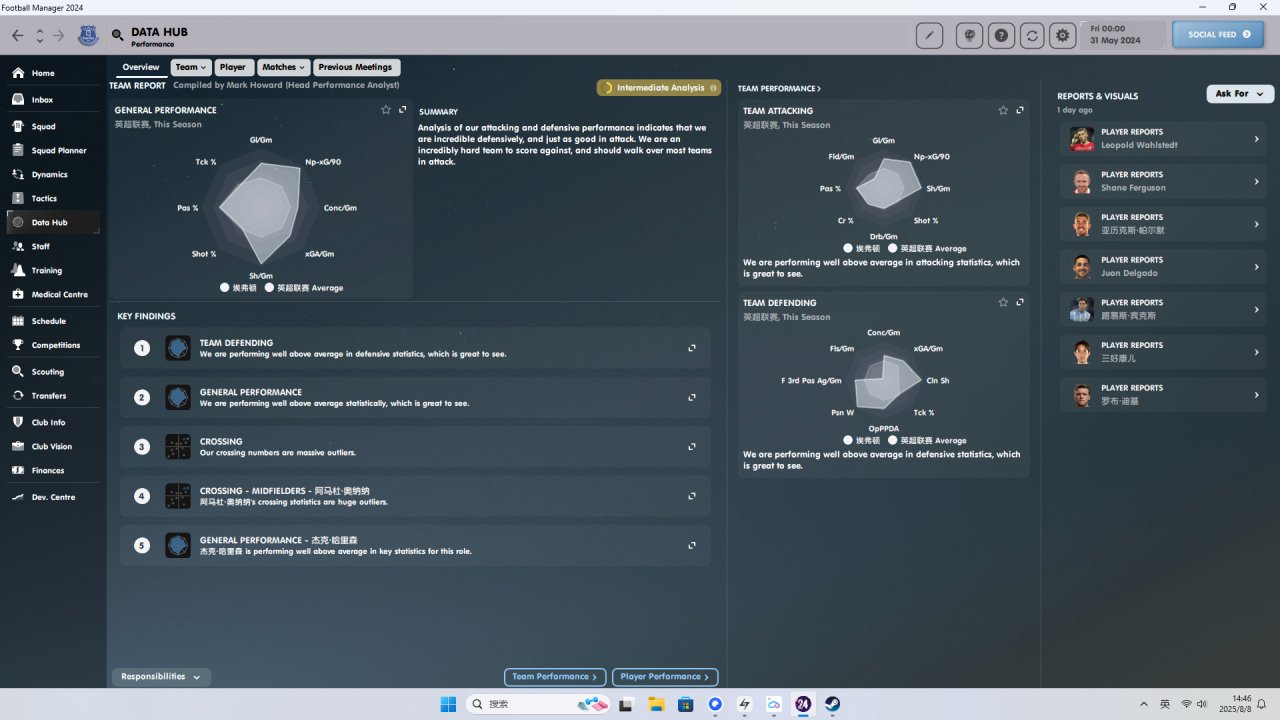Open Dynamics in the sidebar
This screenshot has height=720, width=1280.
pyautogui.click(x=53, y=175)
